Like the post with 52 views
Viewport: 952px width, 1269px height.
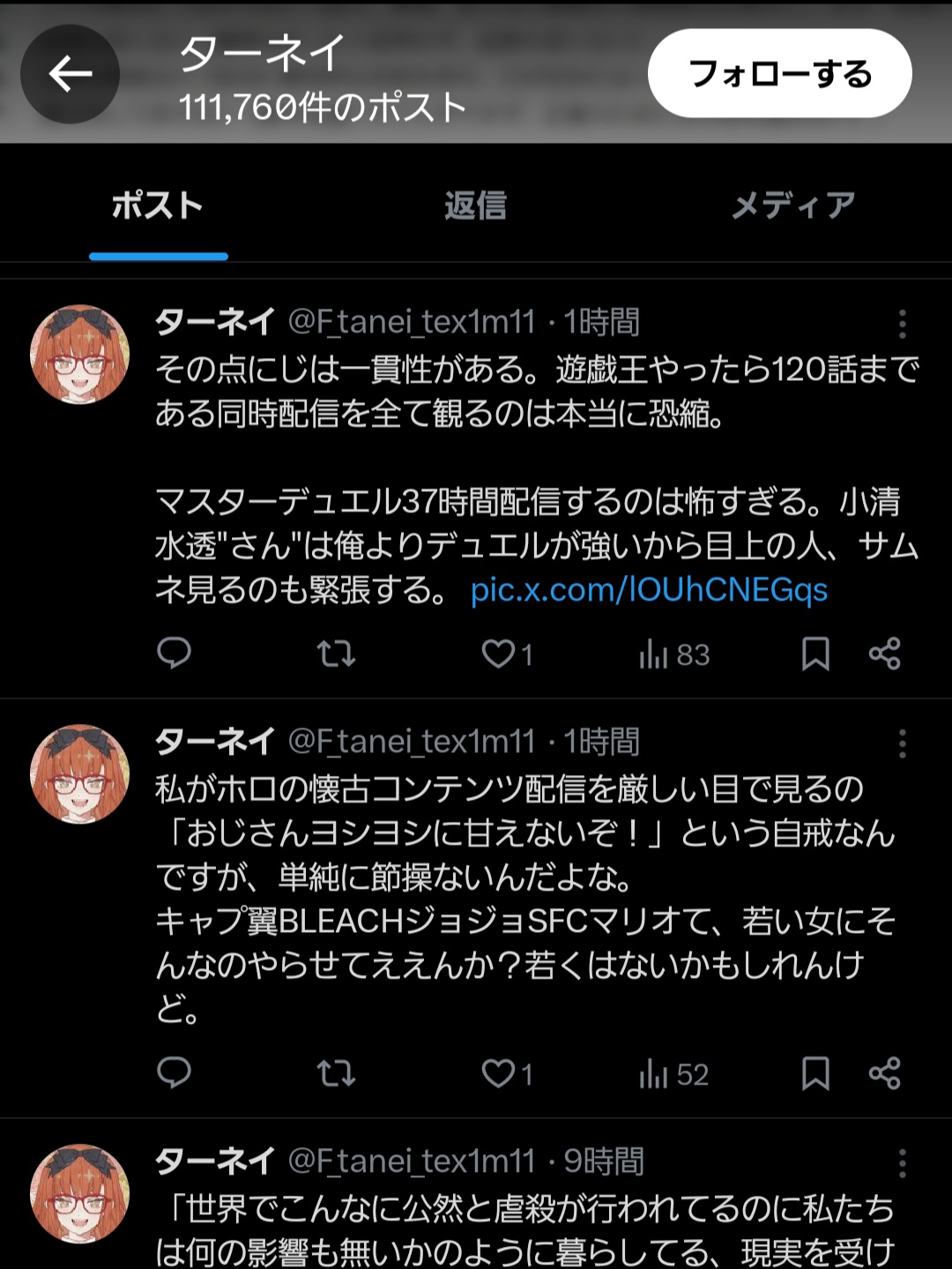pyautogui.click(x=499, y=1073)
